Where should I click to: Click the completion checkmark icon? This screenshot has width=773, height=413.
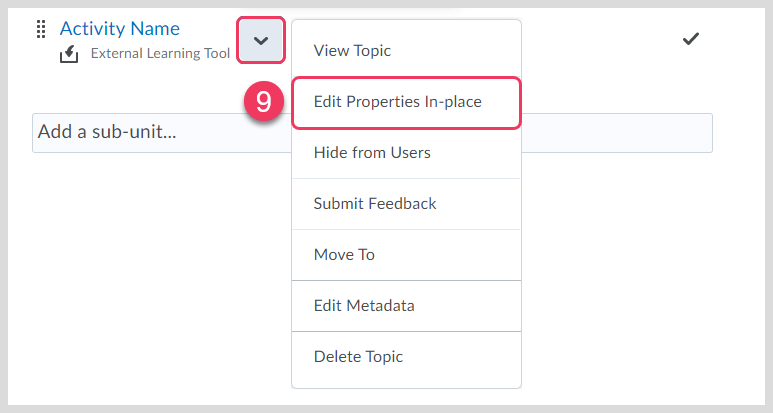point(691,38)
